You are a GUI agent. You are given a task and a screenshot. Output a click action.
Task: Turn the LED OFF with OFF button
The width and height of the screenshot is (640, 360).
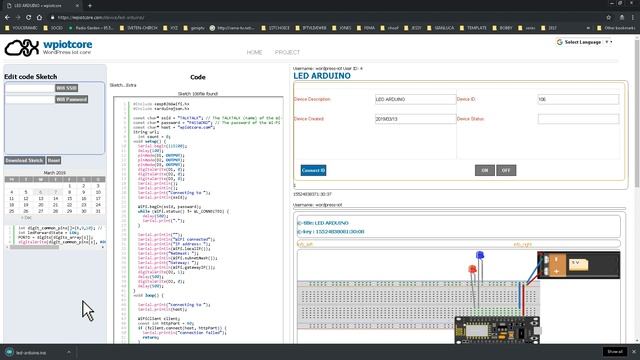point(506,170)
